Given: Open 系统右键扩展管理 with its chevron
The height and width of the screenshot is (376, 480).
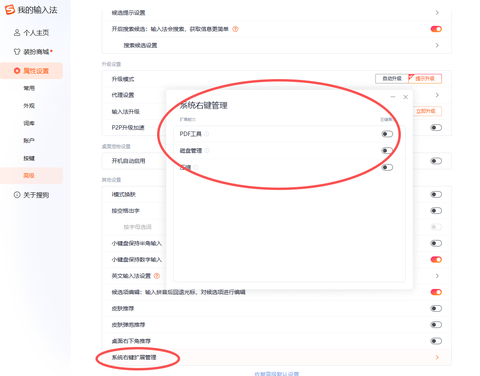Looking at the screenshot, I should tap(437, 357).
